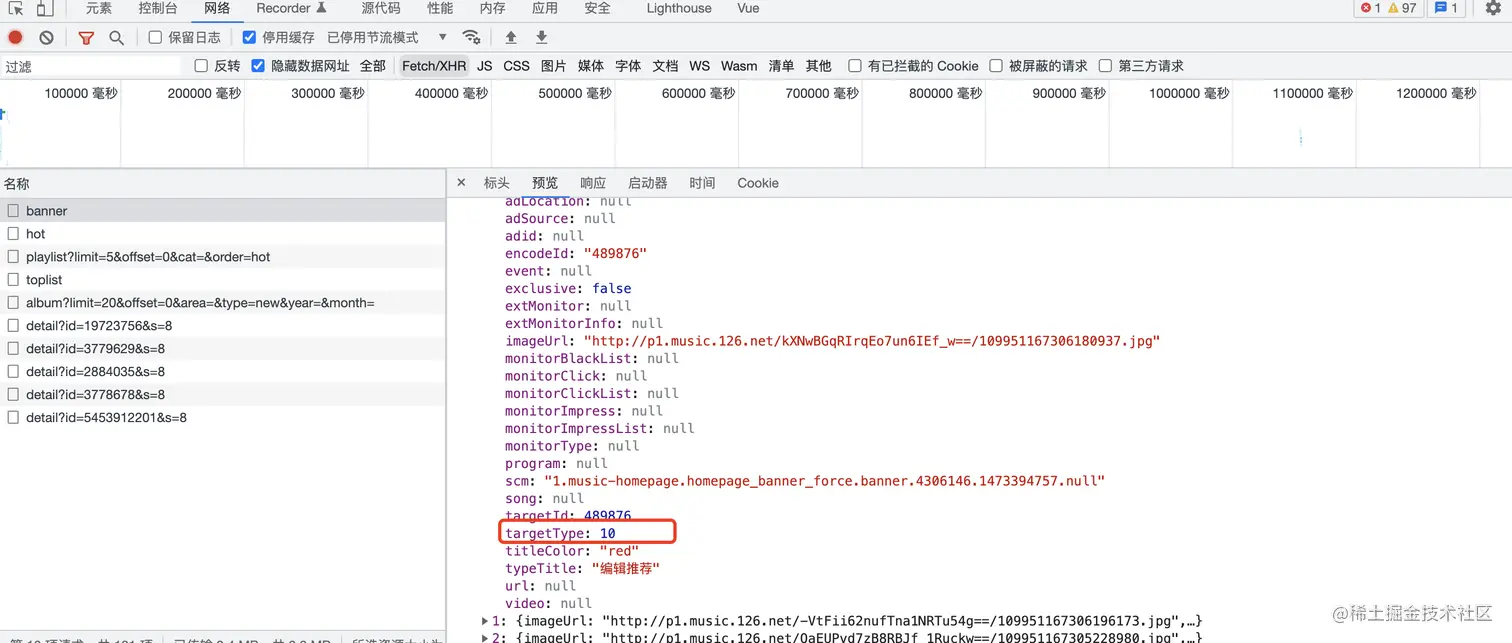Expand JSON item 1 in preview
The width and height of the screenshot is (1512, 643).
(x=485, y=621)
